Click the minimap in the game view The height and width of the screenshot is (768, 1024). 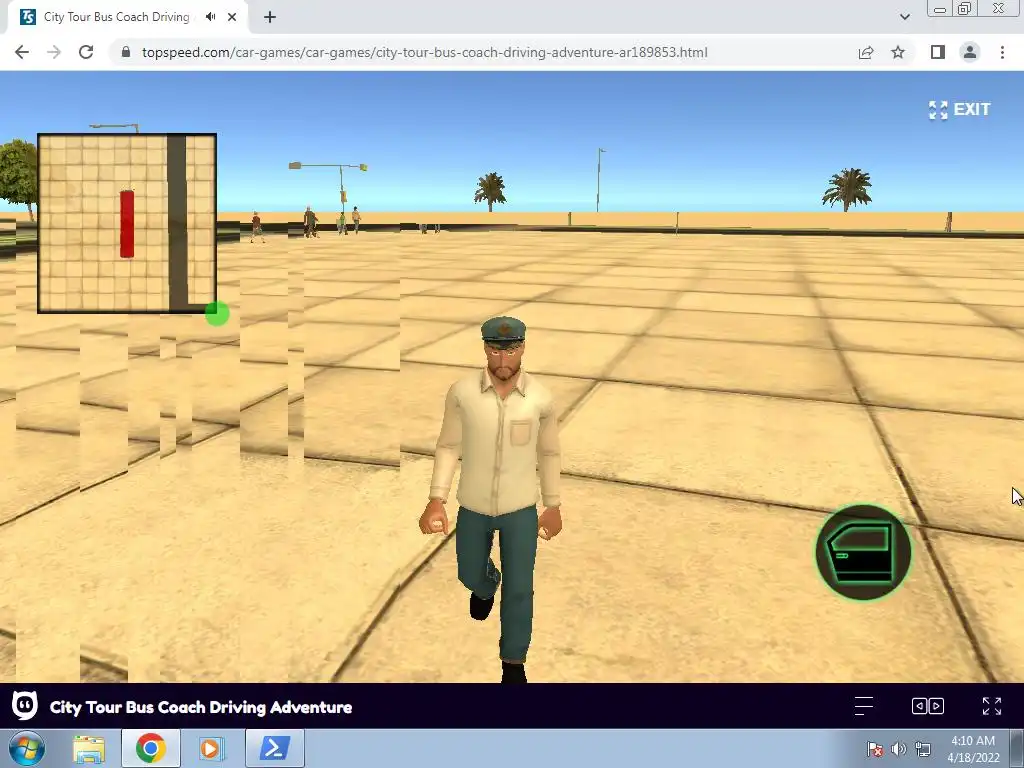[127, 223]
